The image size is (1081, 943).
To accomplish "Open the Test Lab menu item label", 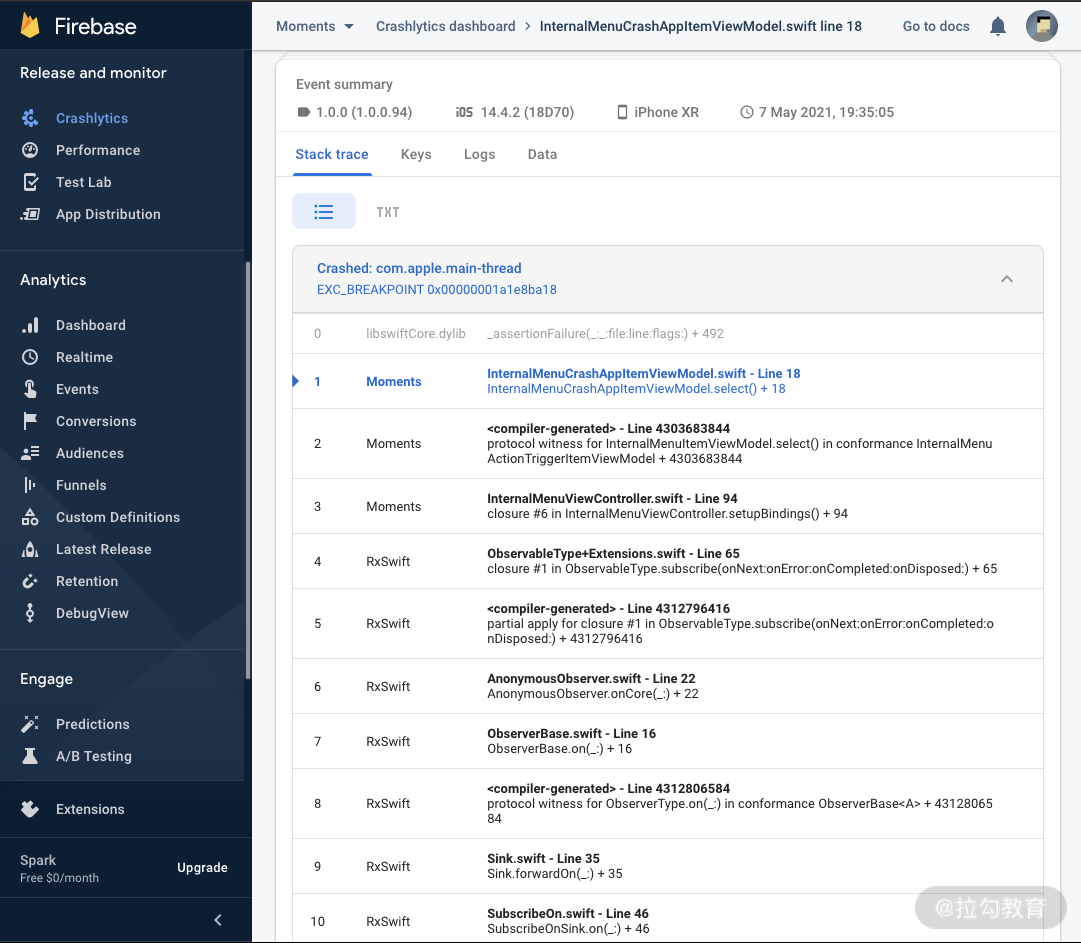I will click(83, 182).
